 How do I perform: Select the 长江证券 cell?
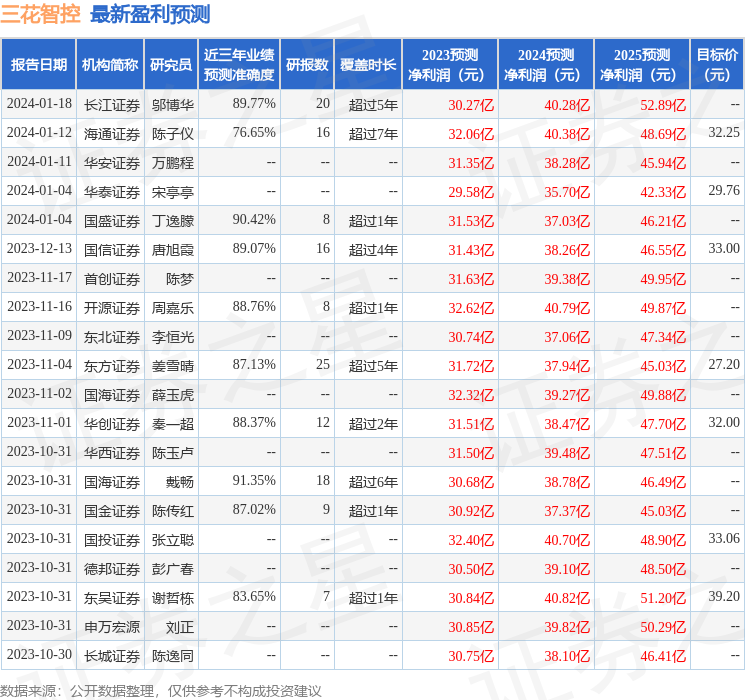(112, 105)
